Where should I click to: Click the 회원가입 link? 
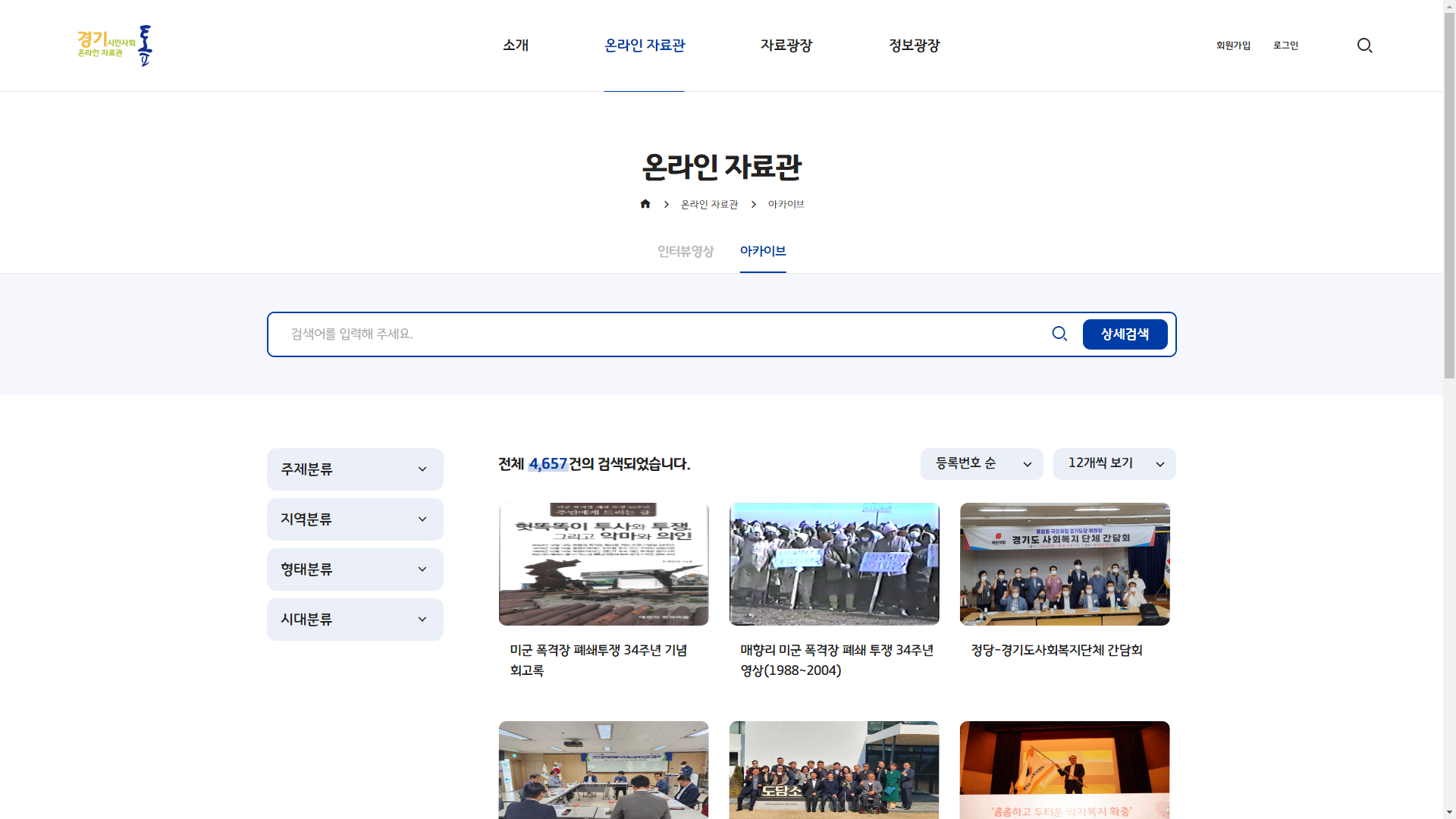click(x=1233, y=45)
